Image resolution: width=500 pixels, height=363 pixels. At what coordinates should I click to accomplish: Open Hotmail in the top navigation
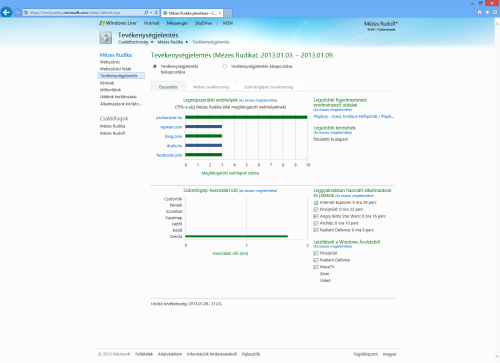point(151,23)
